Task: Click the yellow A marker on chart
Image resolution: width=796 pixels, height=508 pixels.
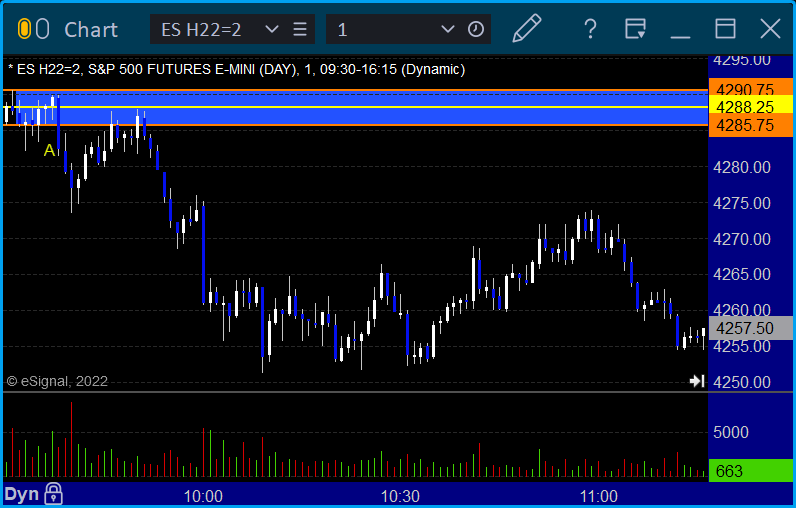Action: tap(49, 150)
